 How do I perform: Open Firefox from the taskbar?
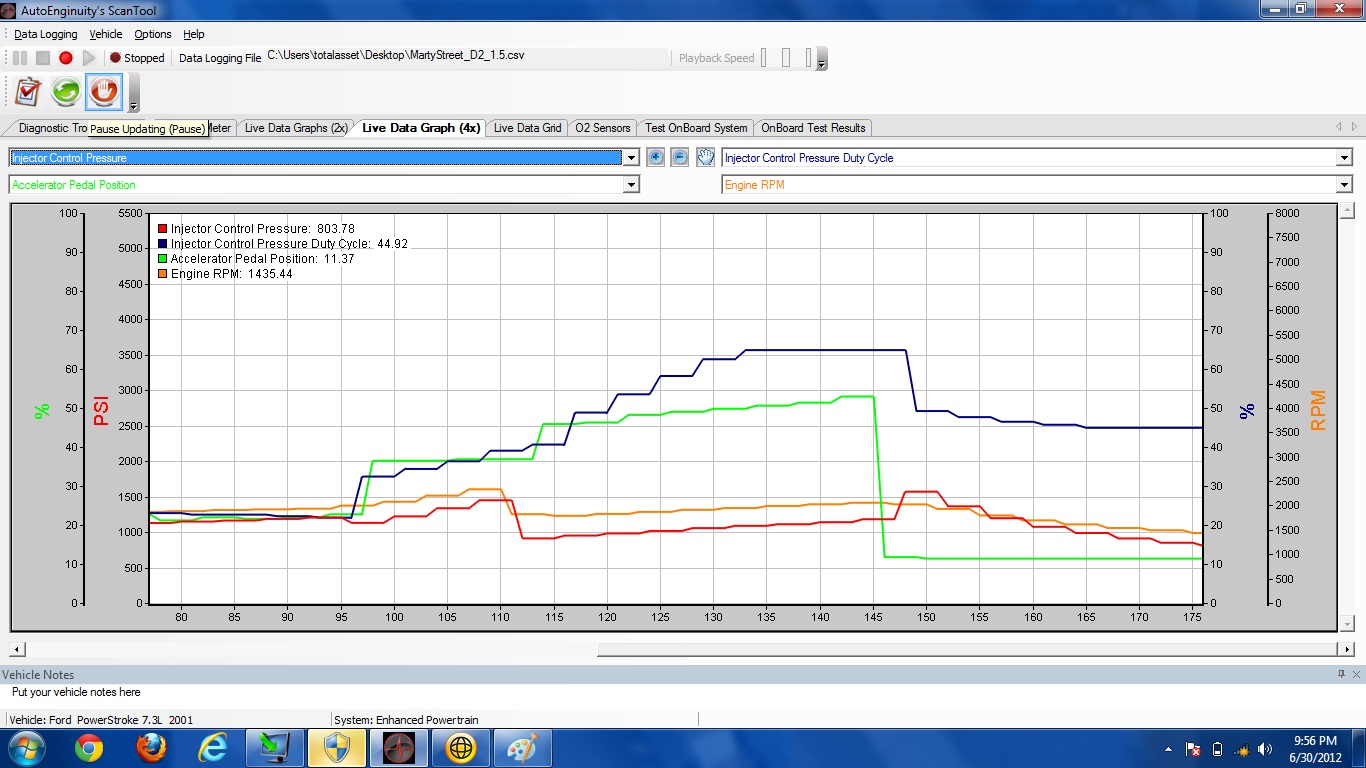point(151,747)
